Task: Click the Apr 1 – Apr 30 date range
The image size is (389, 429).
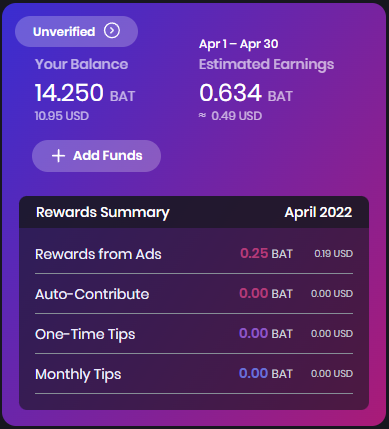Action: point(239,44)
